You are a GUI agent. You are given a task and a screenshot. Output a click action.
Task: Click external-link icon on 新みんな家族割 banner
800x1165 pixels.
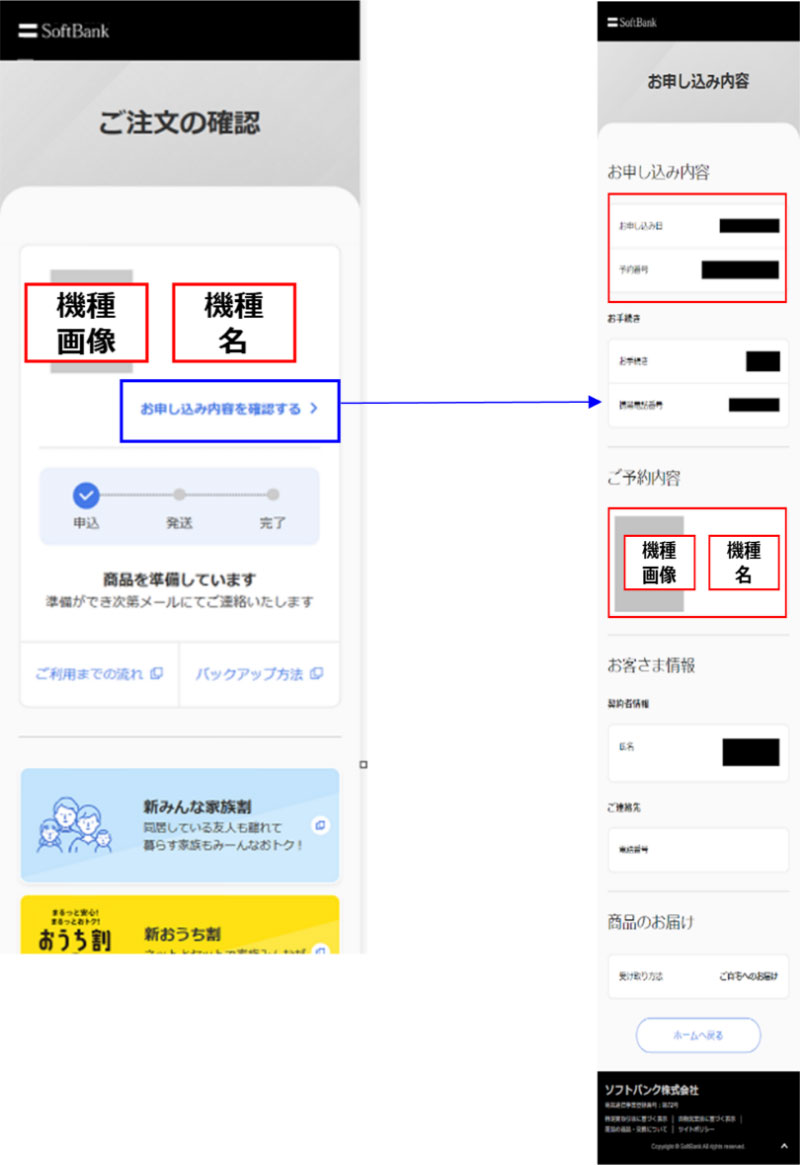319,825
